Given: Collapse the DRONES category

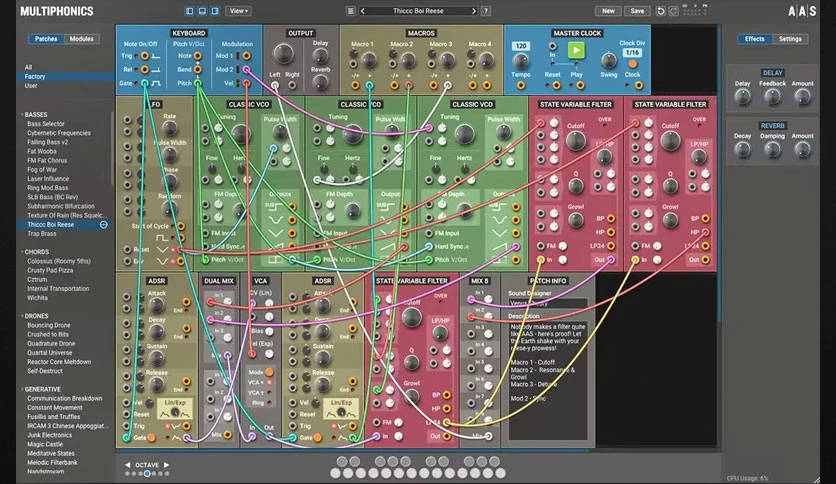Looking at the screenshot, I should (36, 316).
